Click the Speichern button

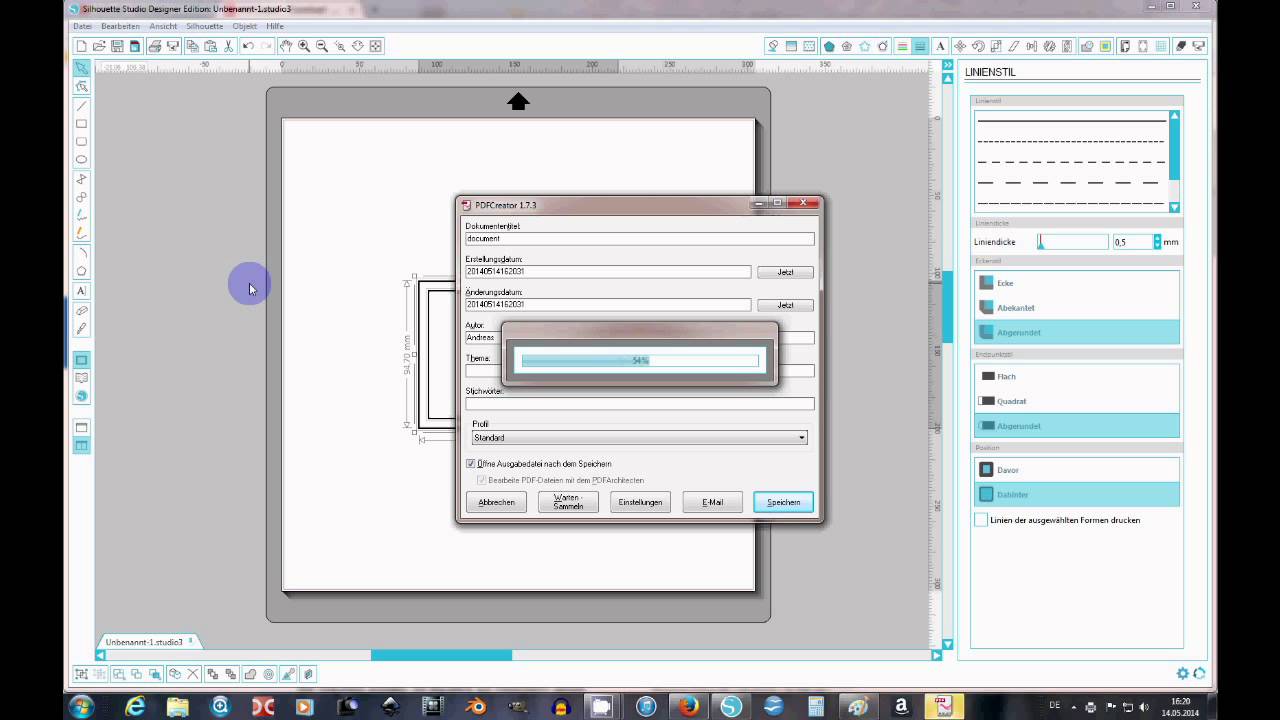pyautogui.click(x=783, y=502)
